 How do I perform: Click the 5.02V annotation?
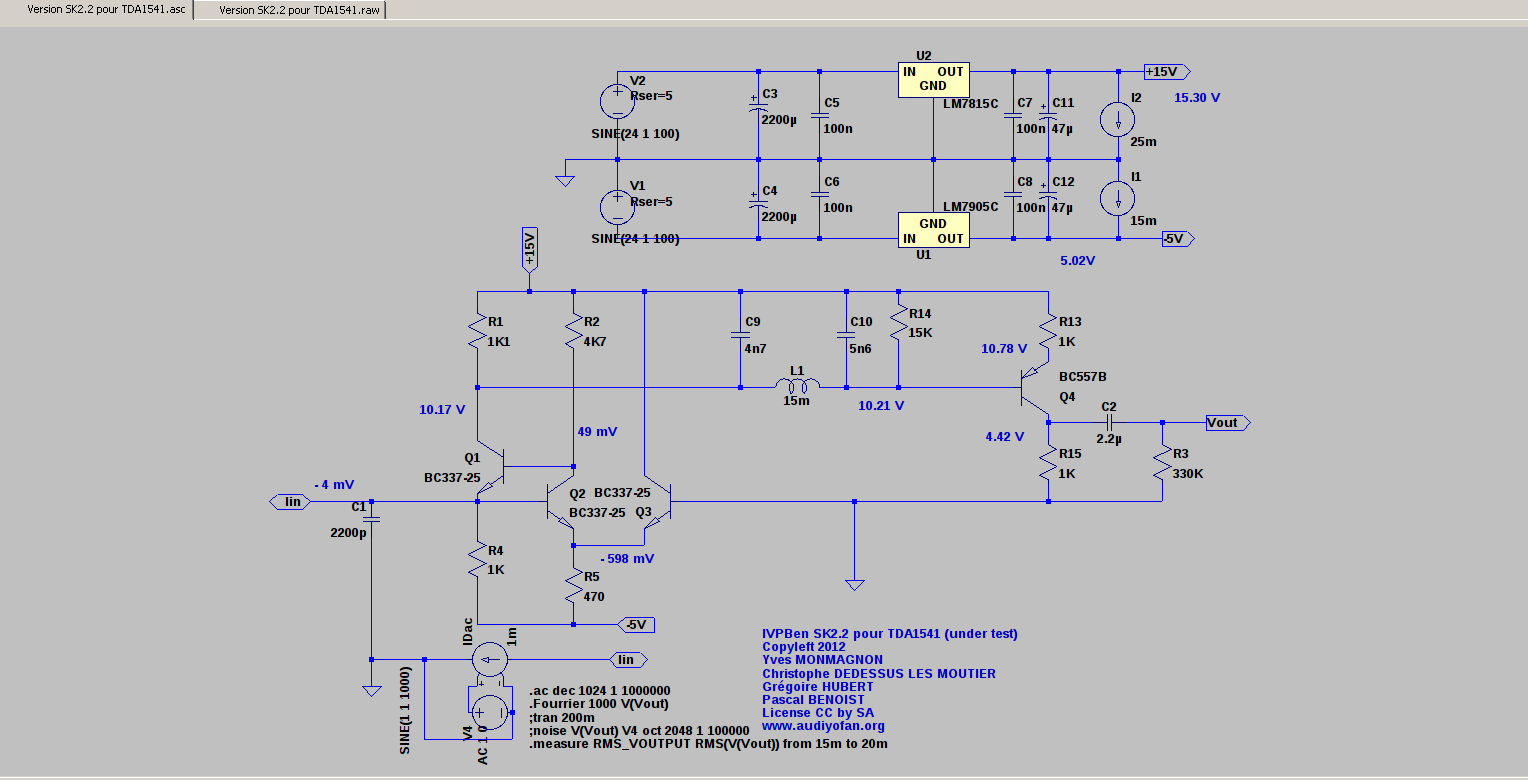[1078, 261]
